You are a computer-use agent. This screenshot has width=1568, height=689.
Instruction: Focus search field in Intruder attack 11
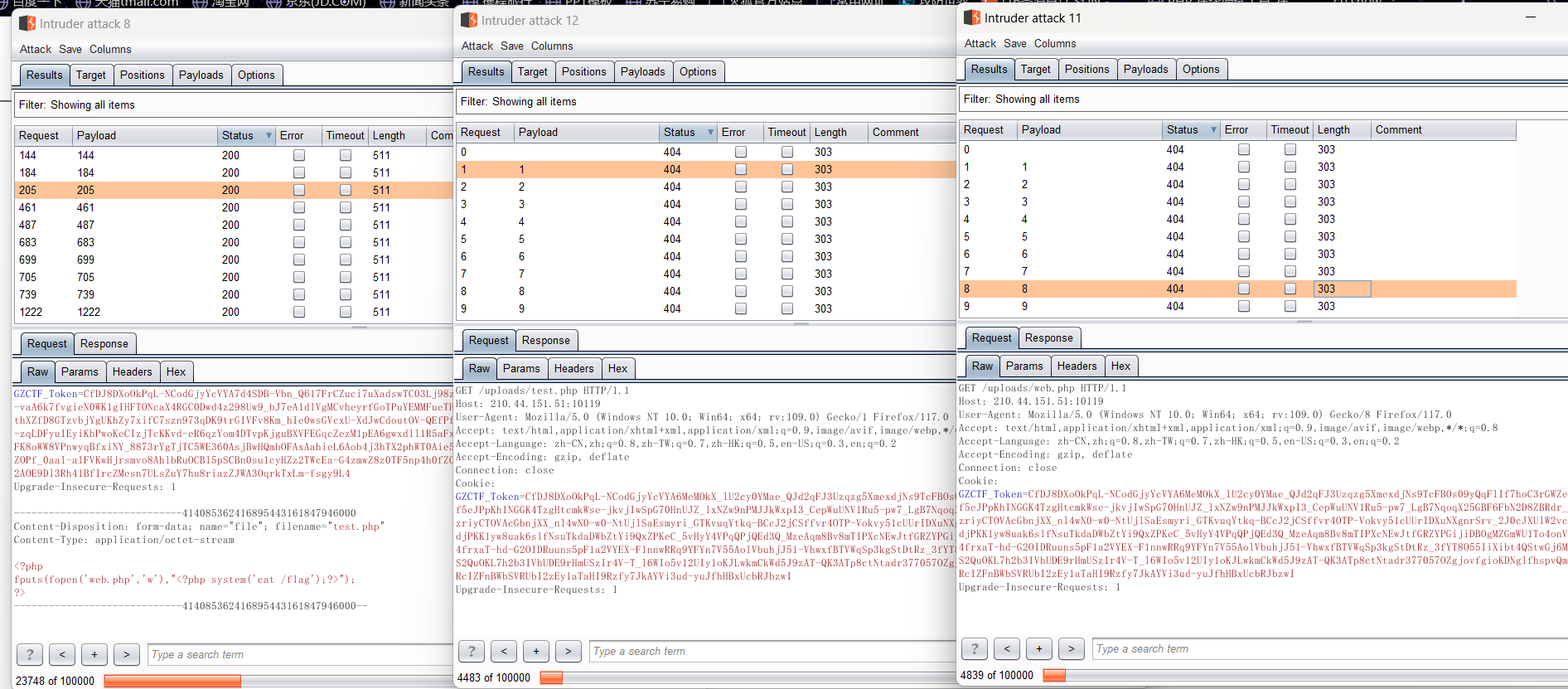click(1329, 648)
